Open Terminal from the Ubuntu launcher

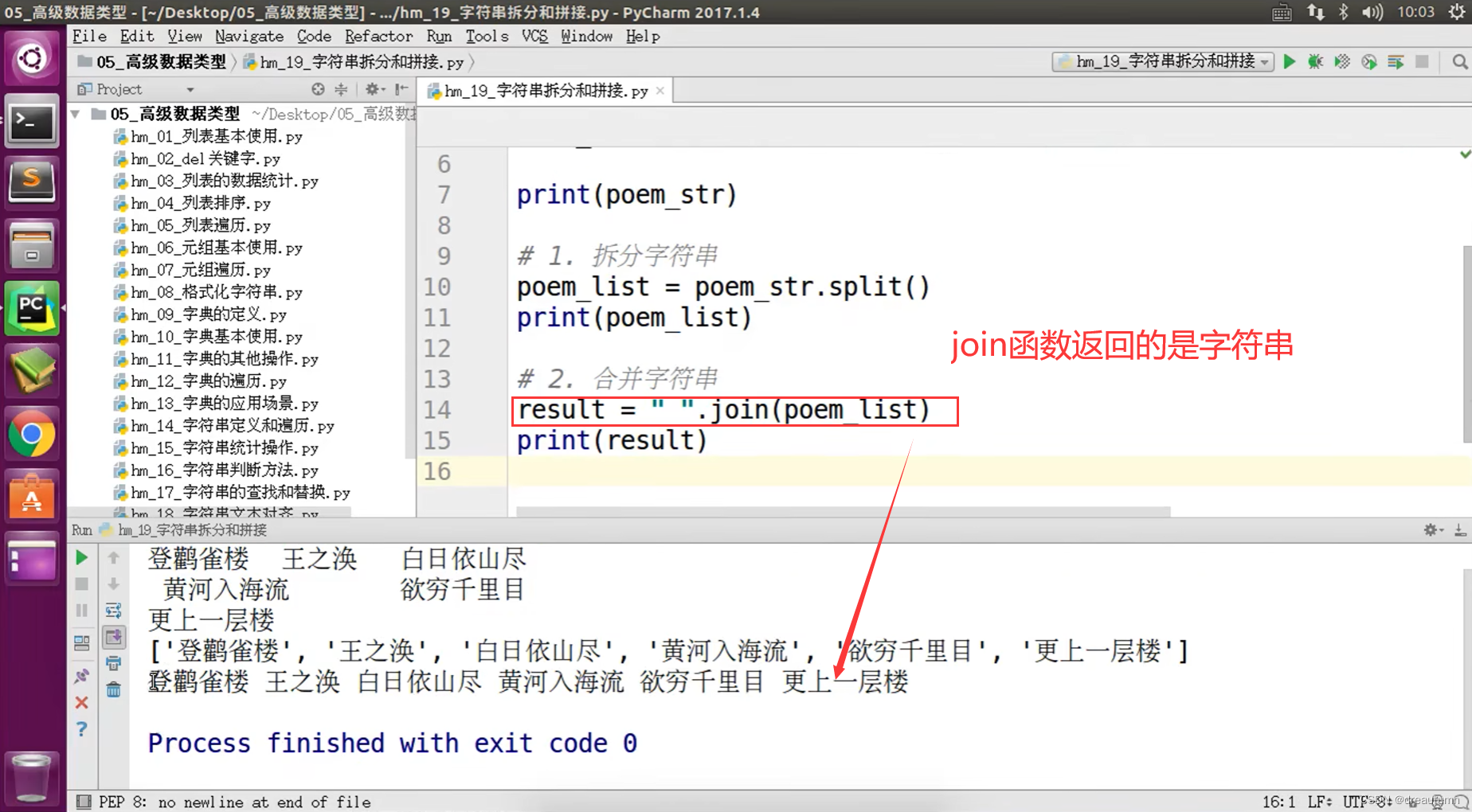click(31, 121)
